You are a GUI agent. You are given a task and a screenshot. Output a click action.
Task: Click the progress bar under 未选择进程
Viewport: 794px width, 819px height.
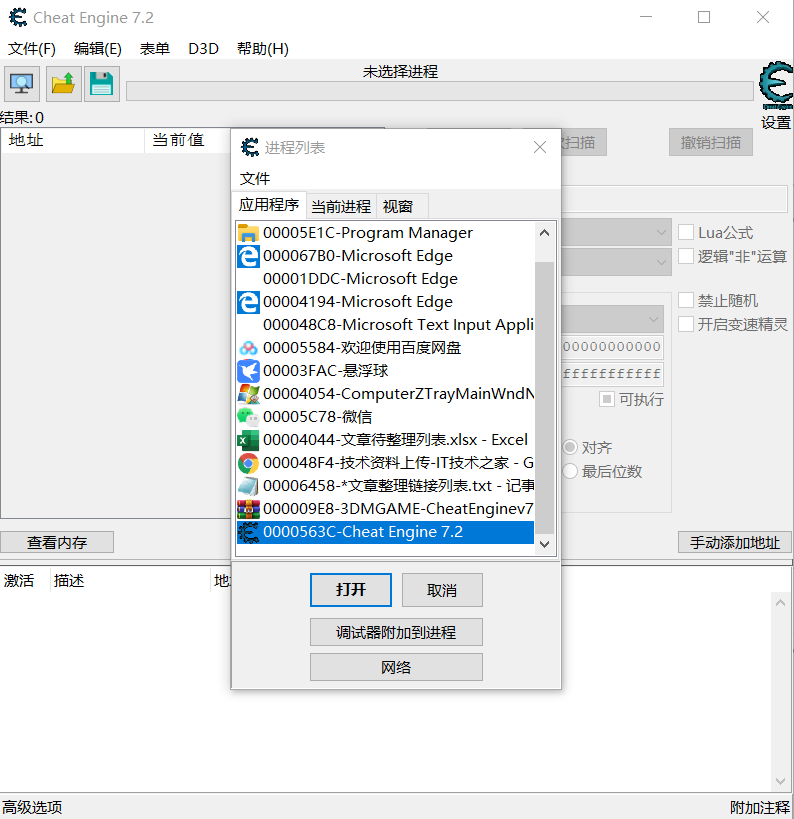click(x=439, y=91)
